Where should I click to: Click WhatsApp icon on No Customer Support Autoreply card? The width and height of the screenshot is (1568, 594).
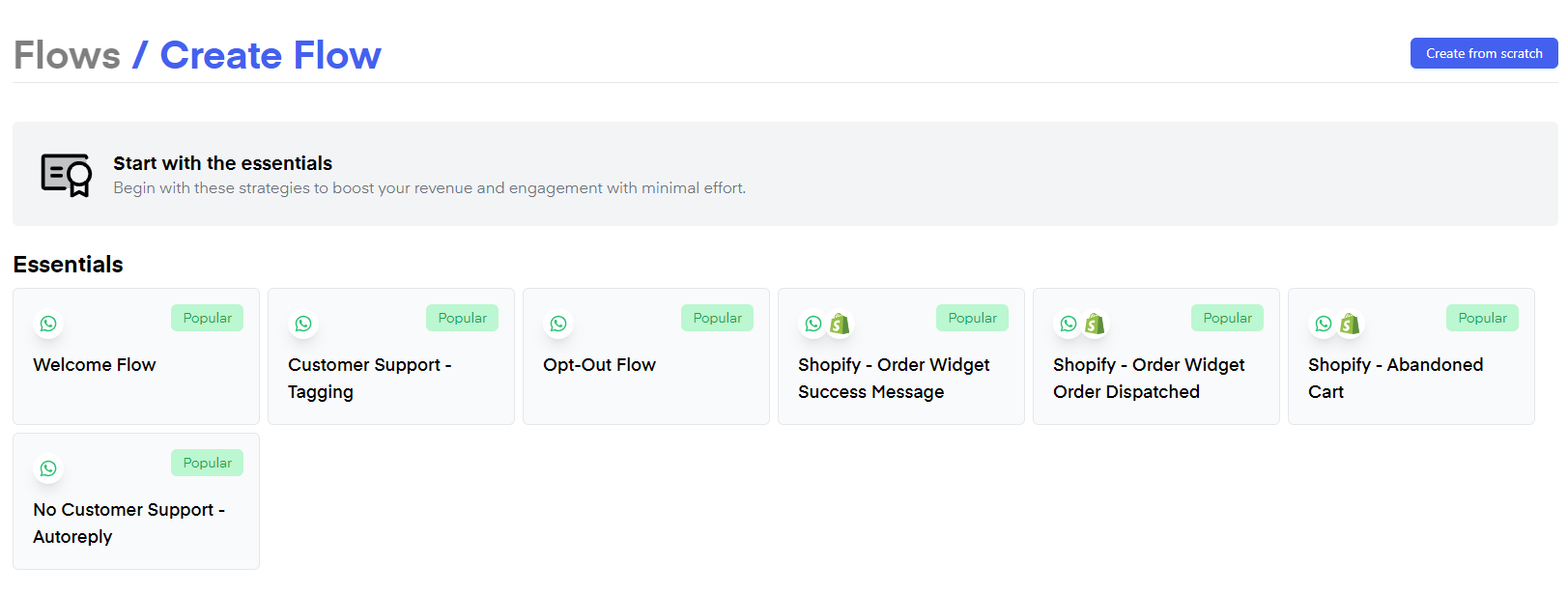48,468
